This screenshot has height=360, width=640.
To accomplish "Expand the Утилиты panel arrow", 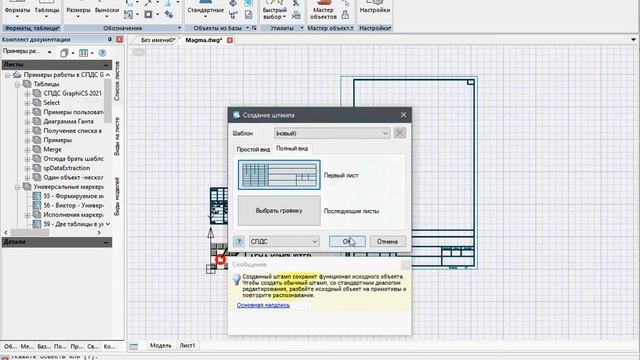I will (302, 28).
